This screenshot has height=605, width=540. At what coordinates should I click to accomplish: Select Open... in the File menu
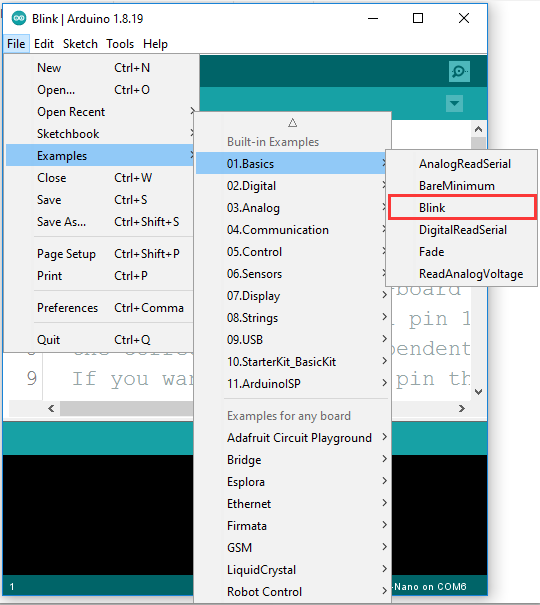click(100, 90)
